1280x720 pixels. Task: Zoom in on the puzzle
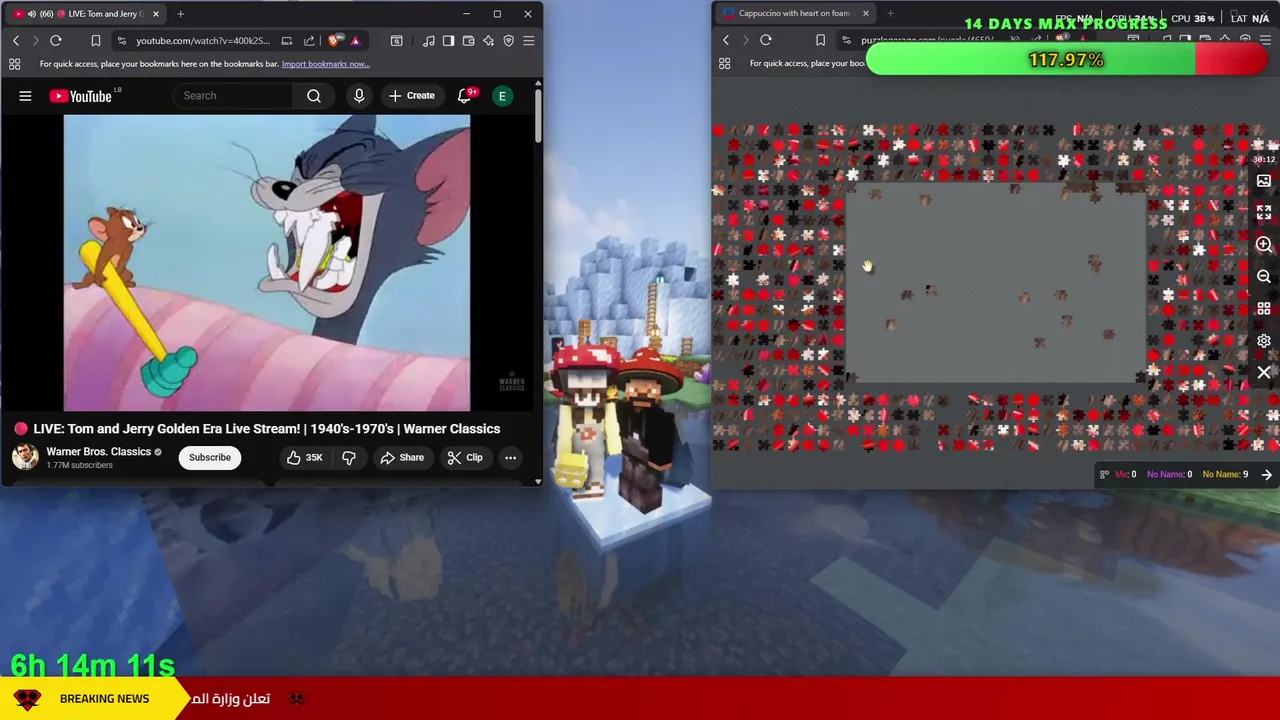point(1264,245)
